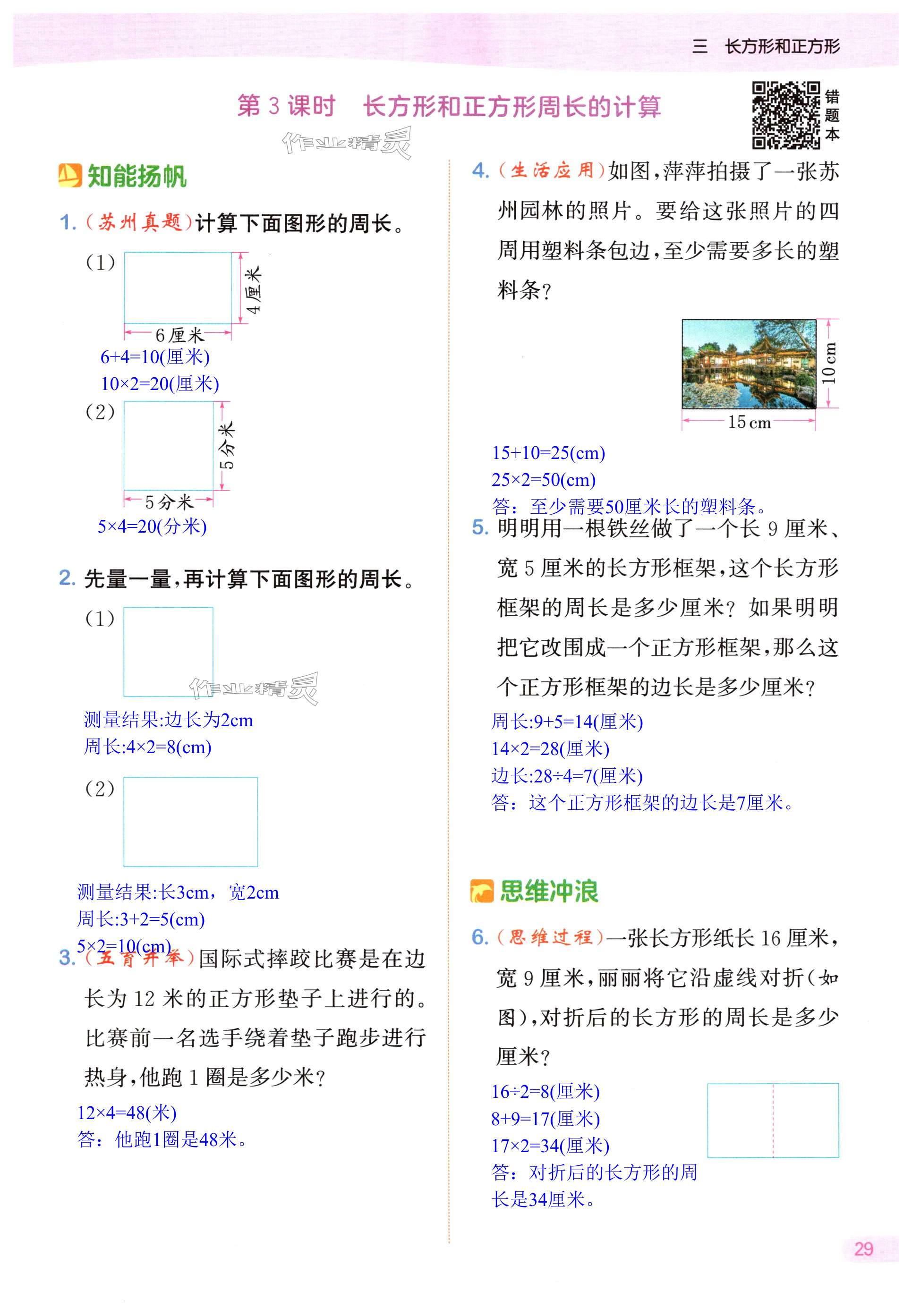
Task: Click the page number 29
Action: 863,1249
